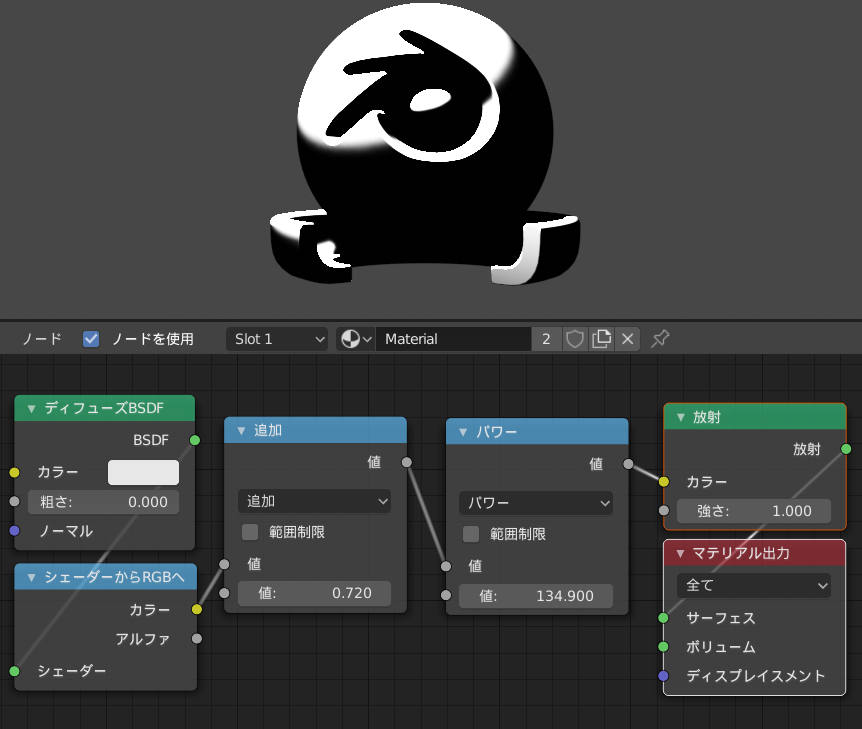Collapse the マテリアル出力 node
Viewport: 862px width, 729px height.
(680, 554)
